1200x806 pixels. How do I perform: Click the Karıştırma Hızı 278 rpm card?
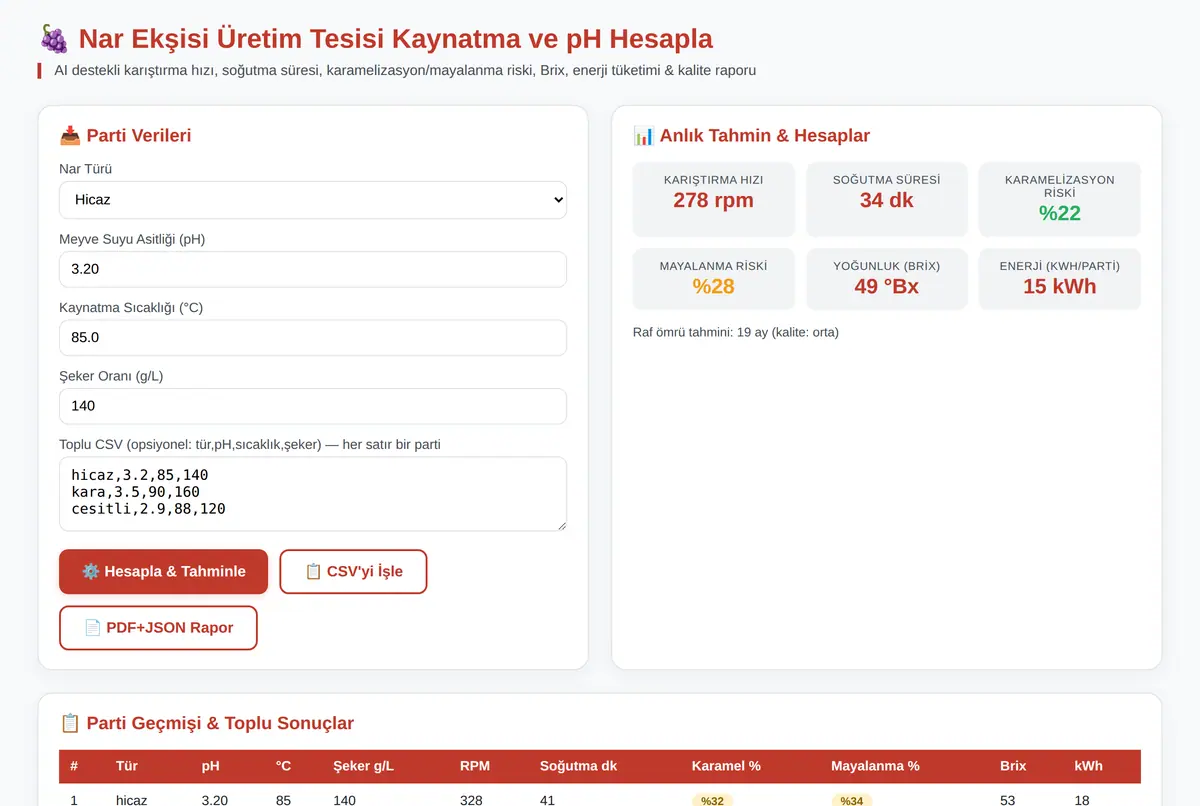coord(714,199)
